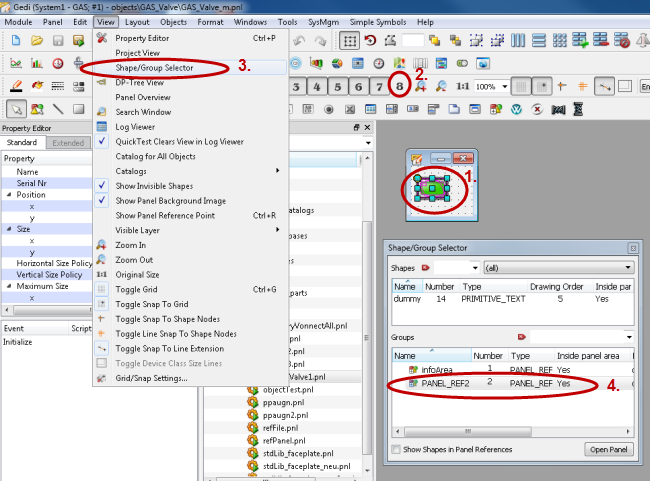Image resolution: width=650 pixels, height=481 pixels.
Task: Click the Open Panel button
Action: point(606,449)
